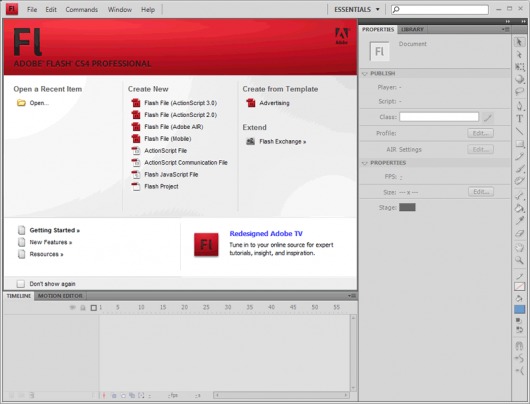Open the Help menu
Image resolution: width=530 pixels, height=404 pixels.
point(148,9)
